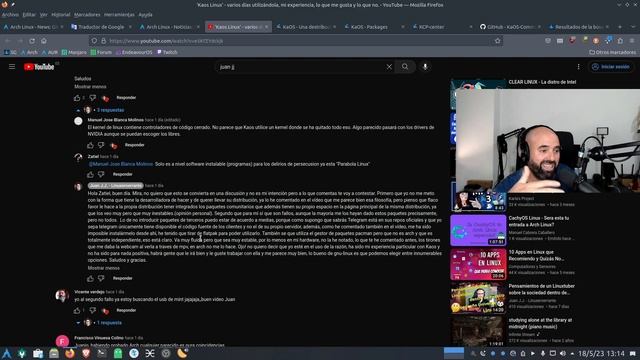Open the volume control in system tray
Image resolution: width=640 pixels, height=360 pixels.
click(x=562, y=353)
